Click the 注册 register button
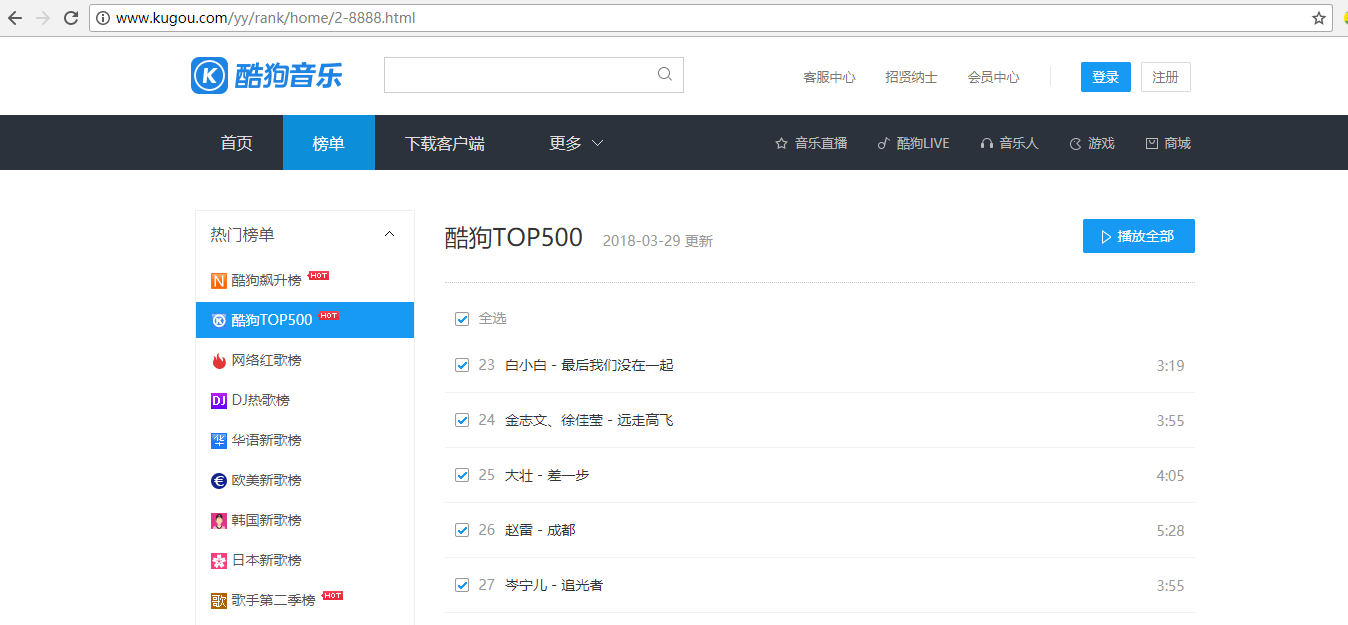The width and height of the screenshot is (1348, 625). pyautogui.click(x=1166, y=77)
